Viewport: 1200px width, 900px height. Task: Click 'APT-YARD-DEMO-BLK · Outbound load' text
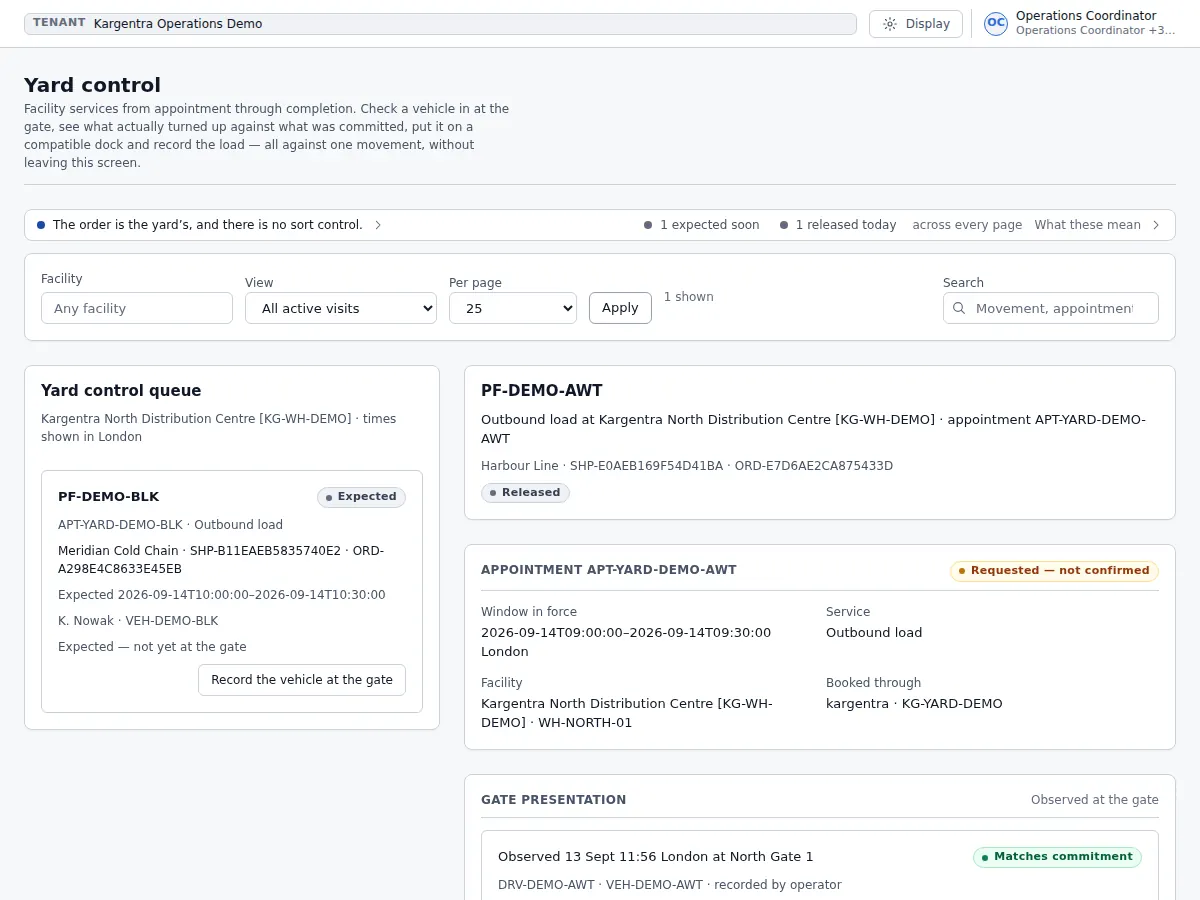170,525
